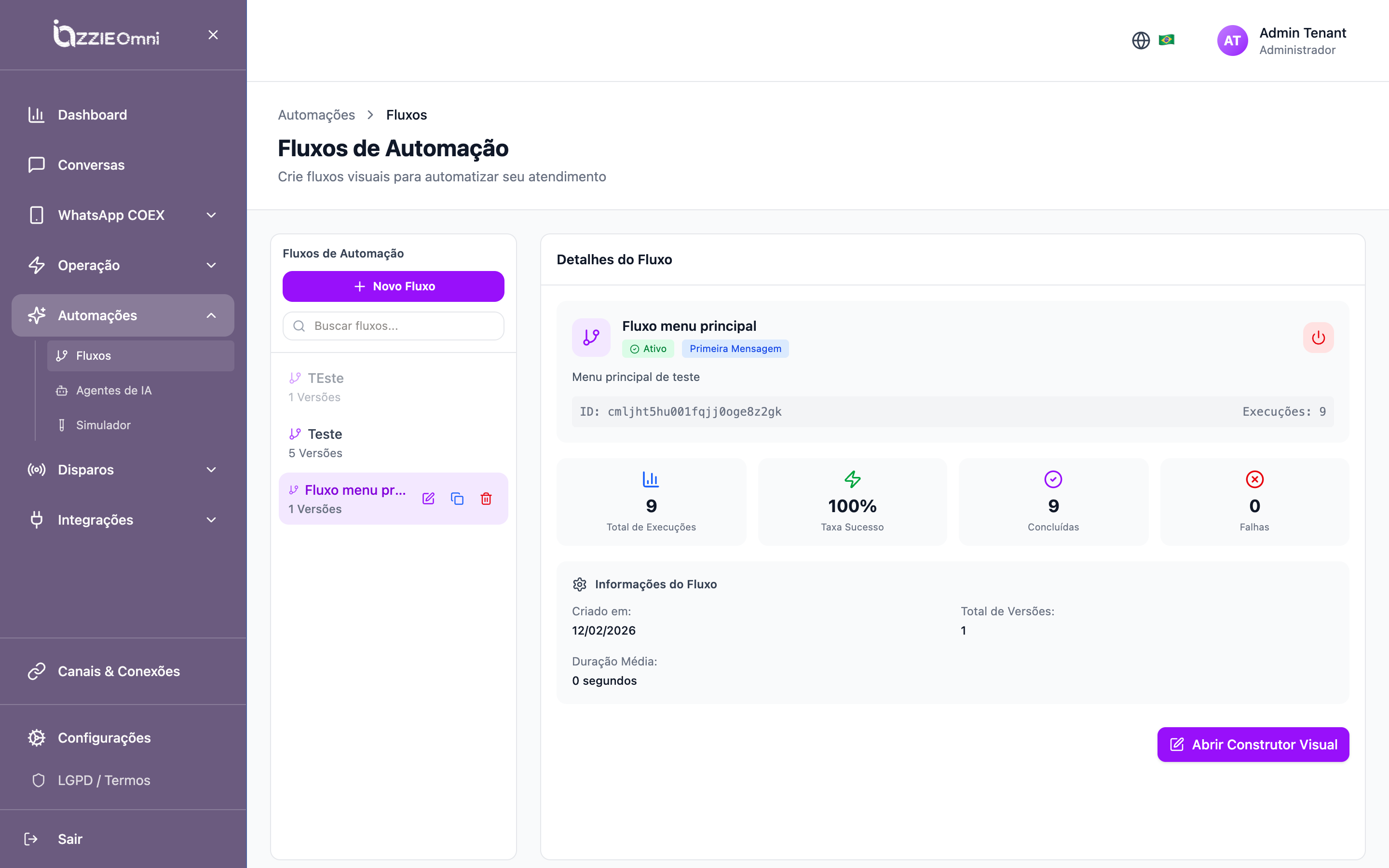Open Simulador submenu
Image resolution: width=1389 pixels, height=868 pixels.
tap(141, 425)
